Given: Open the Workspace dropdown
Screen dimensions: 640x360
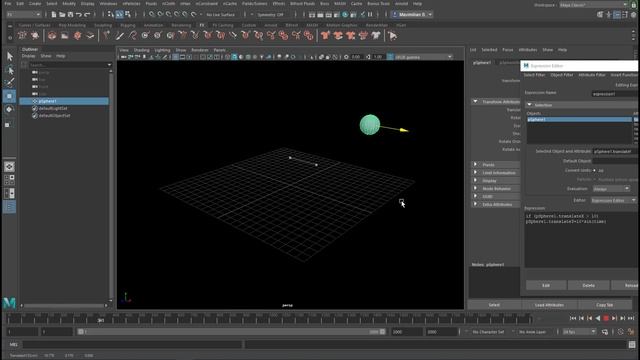Looking at the screenshot, I should click(x=593, y=4).
